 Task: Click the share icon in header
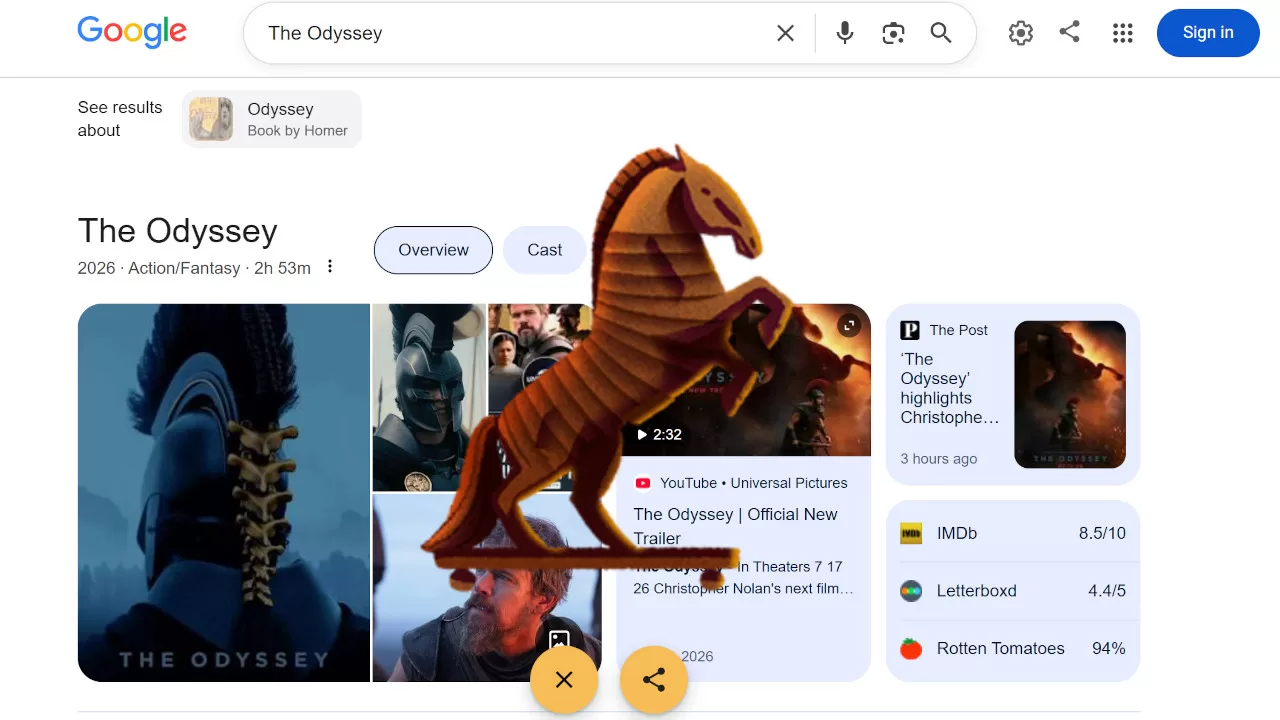(x=1070, y=32)
